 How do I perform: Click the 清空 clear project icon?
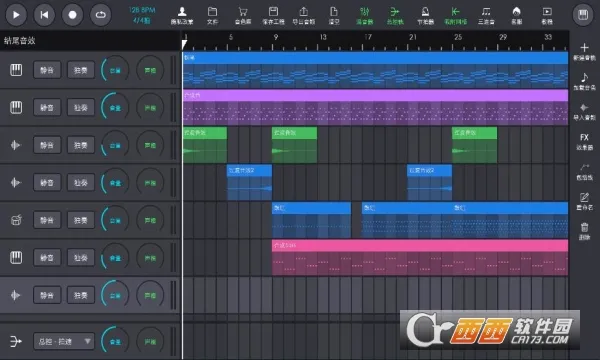click(334, 16)
